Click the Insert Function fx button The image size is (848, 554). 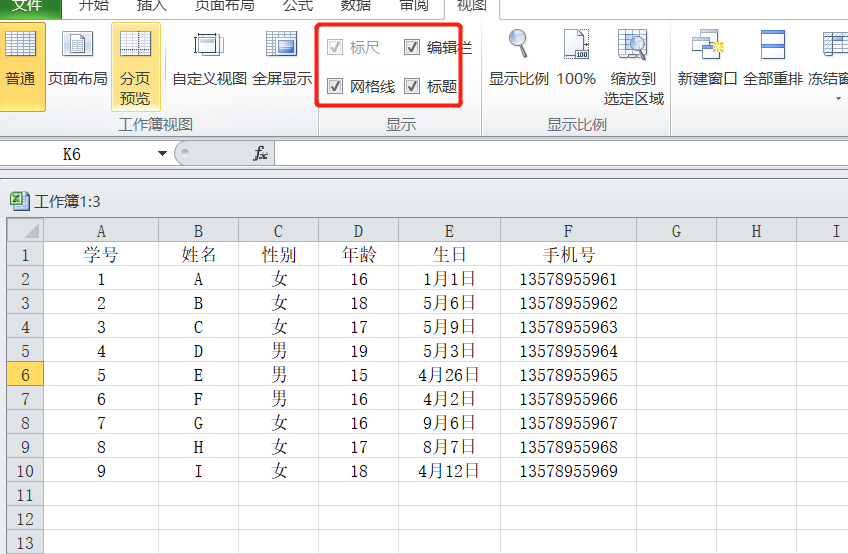pos(260,154)
